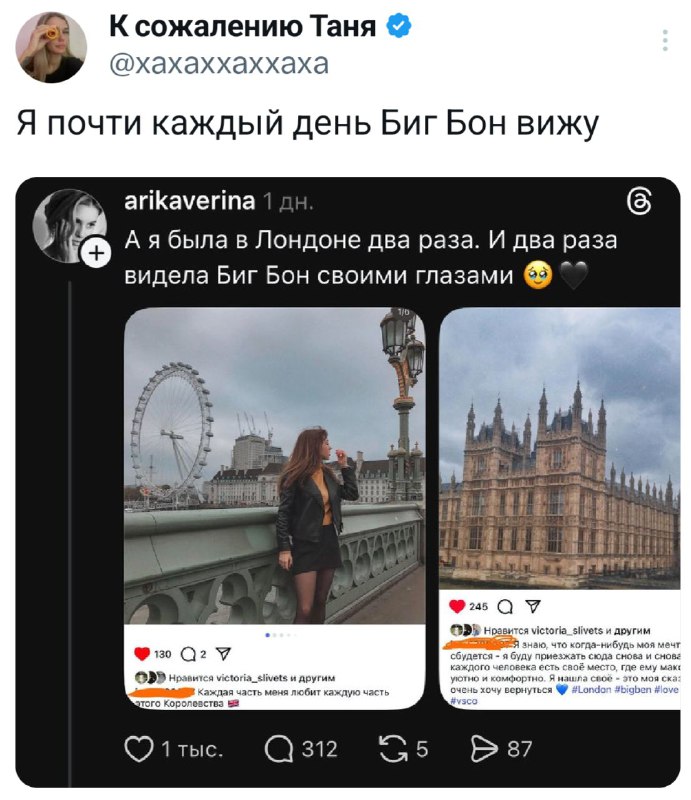Click the blue verified badge next to Таня
Viewport: 691px width, 800px height.
point(398,28)
